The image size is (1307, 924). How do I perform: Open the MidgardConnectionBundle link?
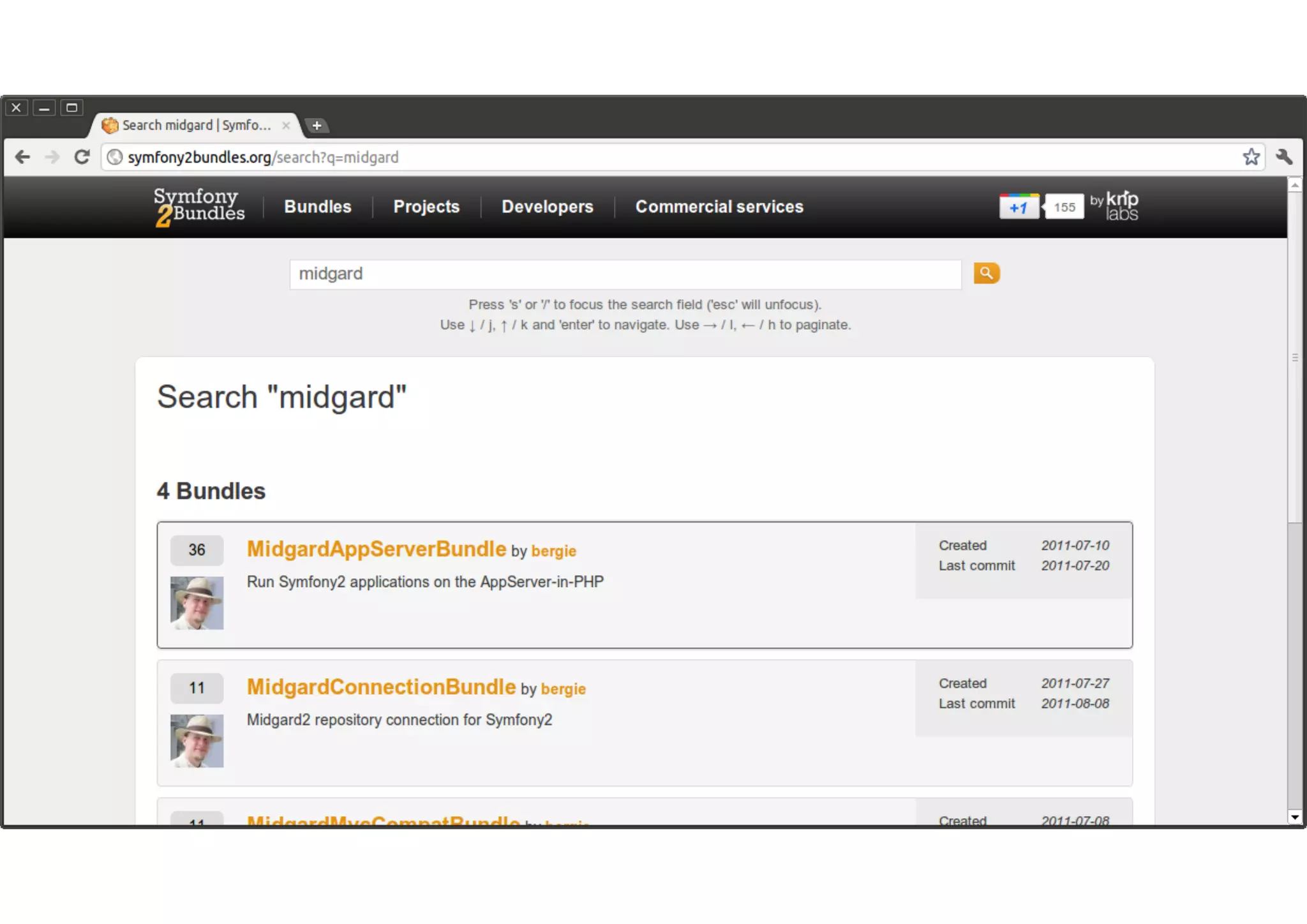click(x=381, y=687)
